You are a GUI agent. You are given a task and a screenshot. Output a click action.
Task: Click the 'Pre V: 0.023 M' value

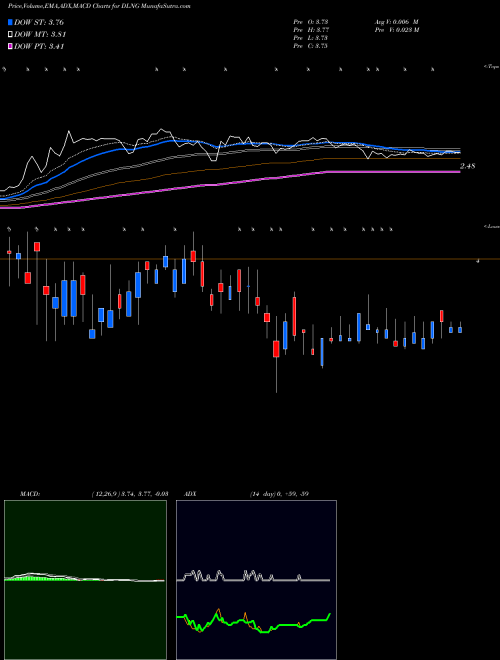396,30
